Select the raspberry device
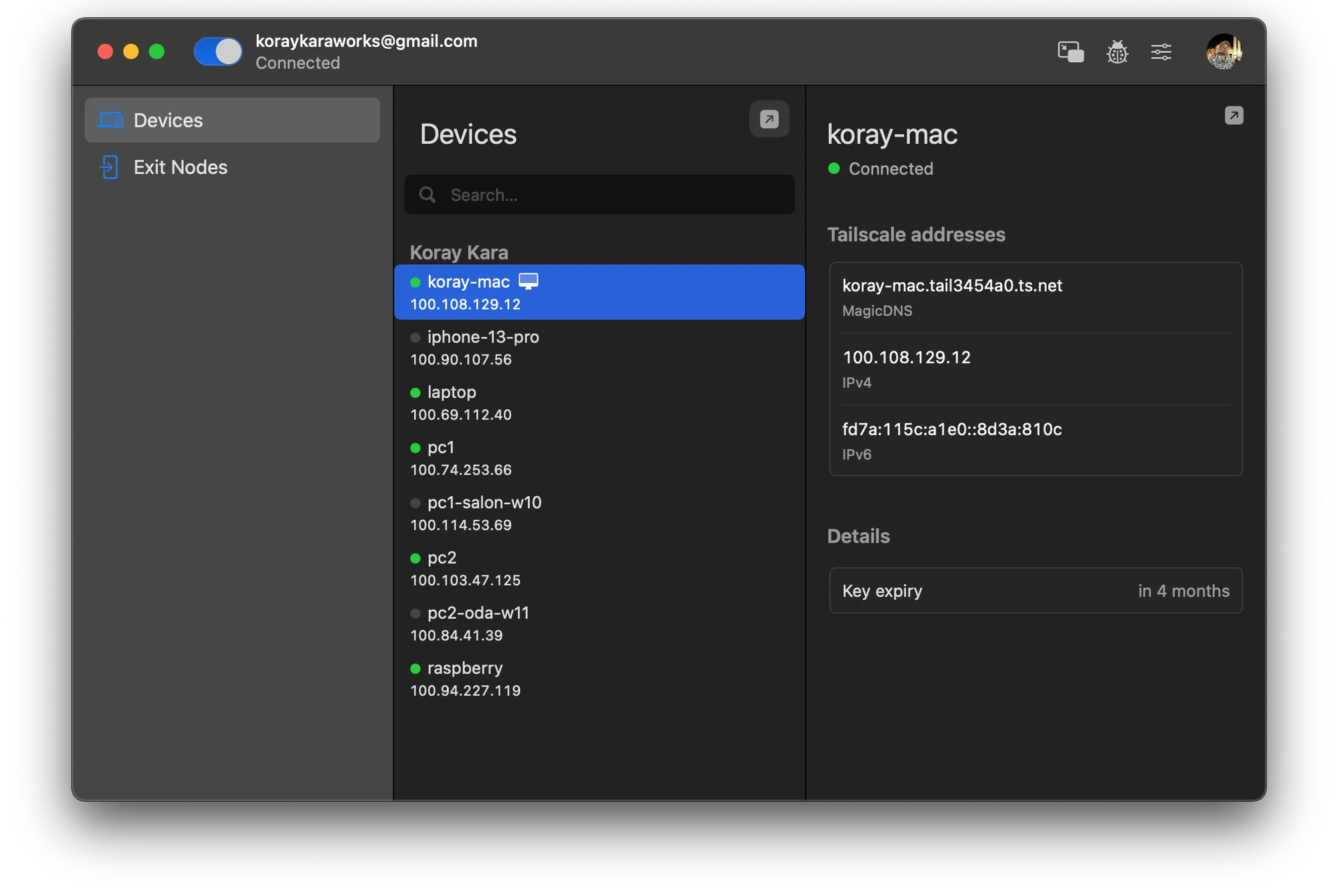Image resolution: width=1338 pixels, height=896 pixels. [599, 679]
